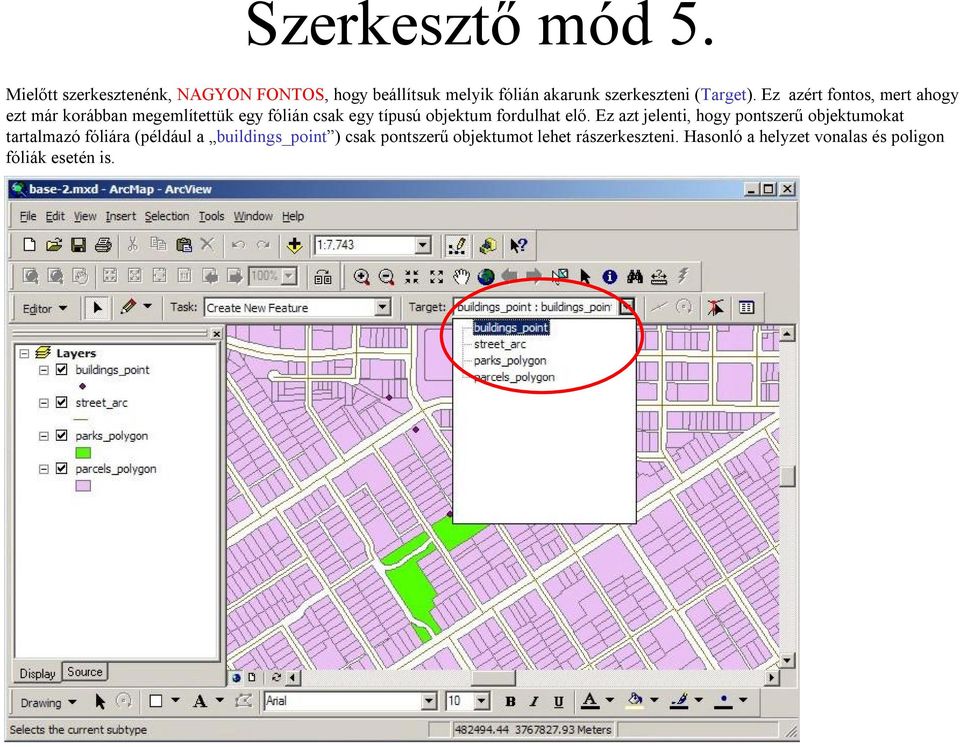
Task: Switch to Data View at map bottom
Action: (x=237, y=677)
